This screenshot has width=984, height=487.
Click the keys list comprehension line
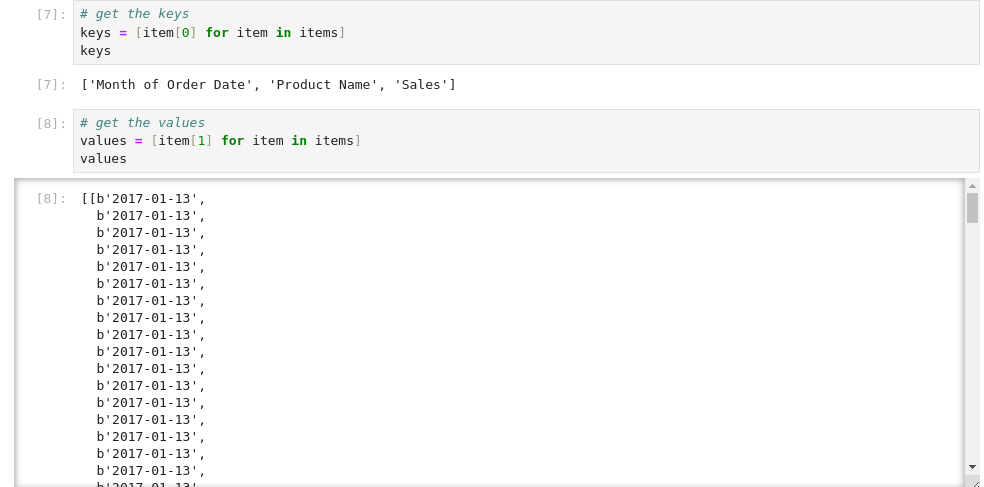pos(212,33)
